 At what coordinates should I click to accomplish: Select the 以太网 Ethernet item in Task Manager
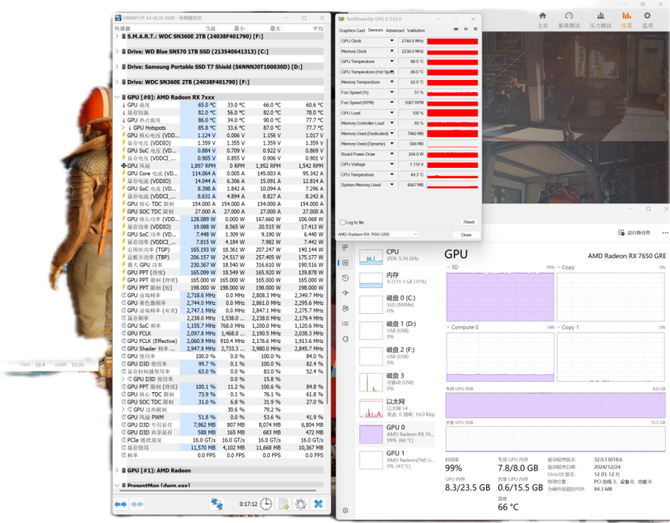[396, 408]
